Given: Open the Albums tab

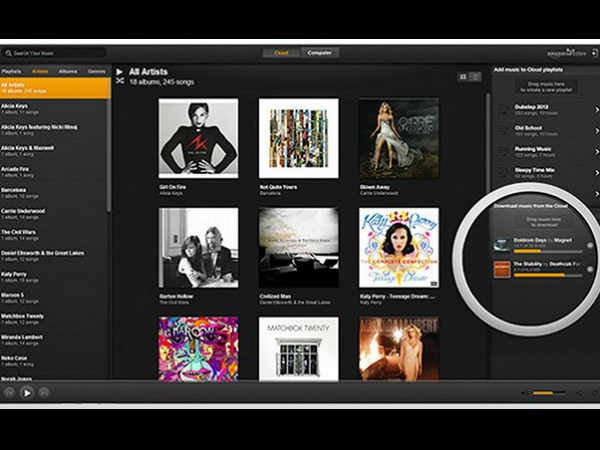Looking at the screenshot, I should point(68,72).
